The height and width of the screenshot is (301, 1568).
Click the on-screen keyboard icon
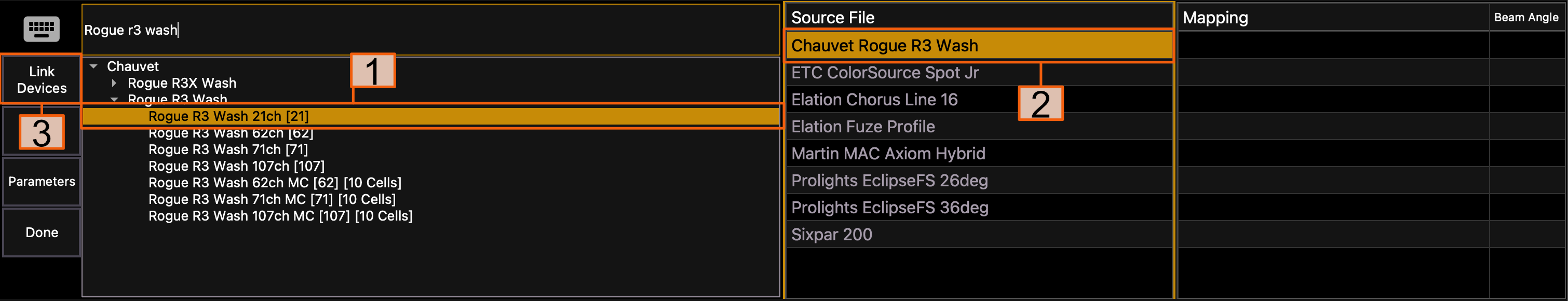[x=42, y=29]
